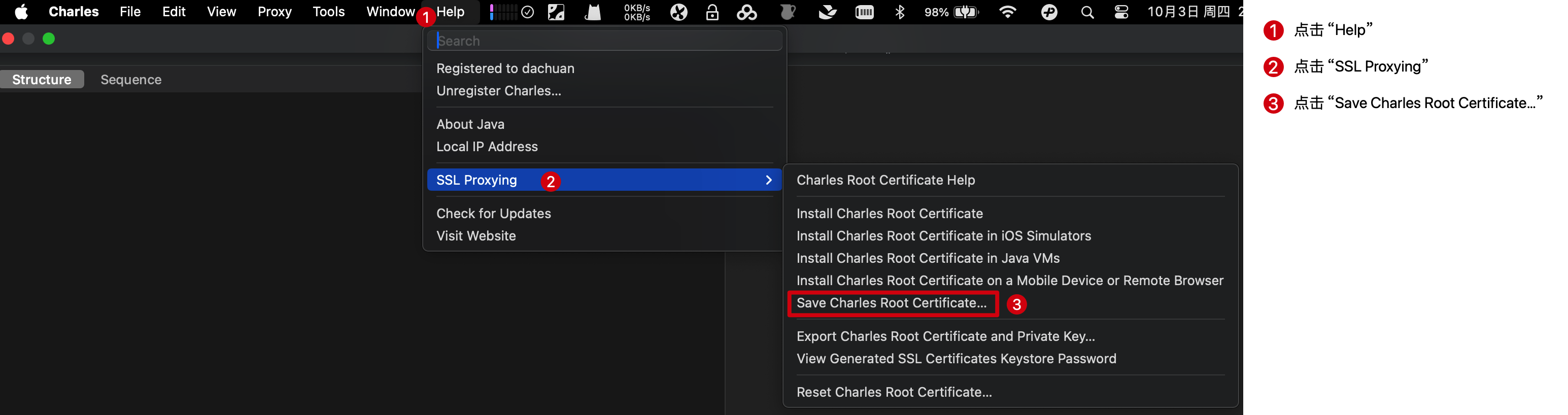
Task: Click the SSL Proxying submenu chevron
Action: click(768, 180)
